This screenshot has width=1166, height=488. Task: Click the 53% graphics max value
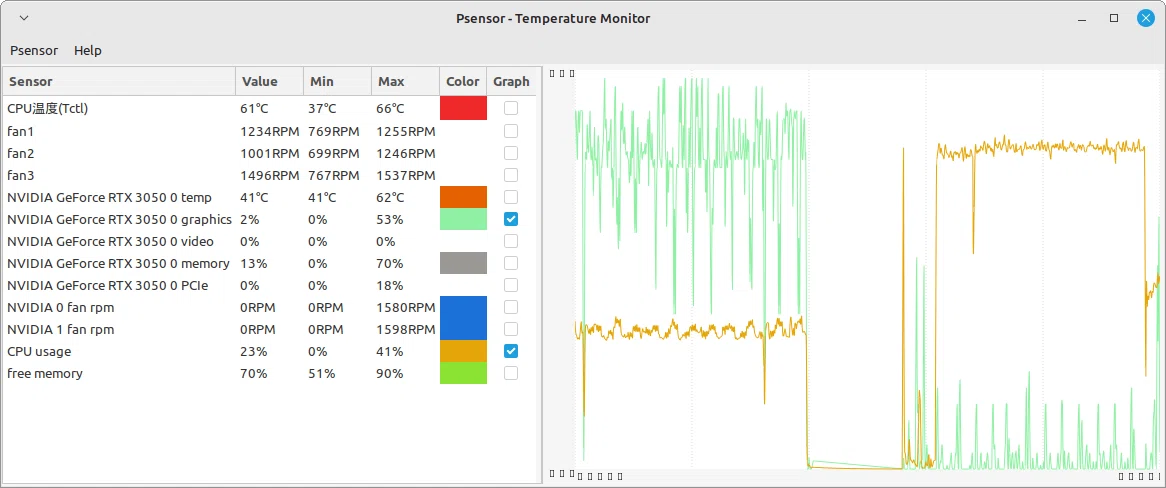[x=390, y=219]
